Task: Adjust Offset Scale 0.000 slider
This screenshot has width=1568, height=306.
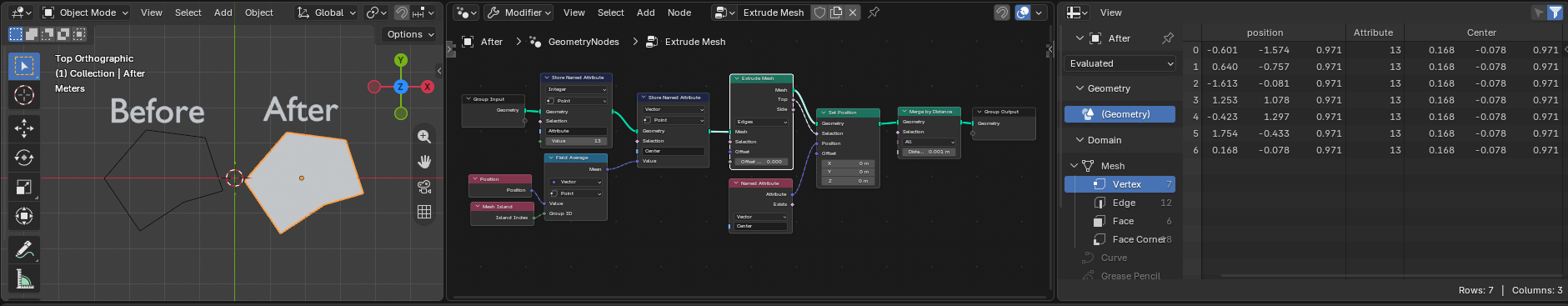Action: click(761, 162)
